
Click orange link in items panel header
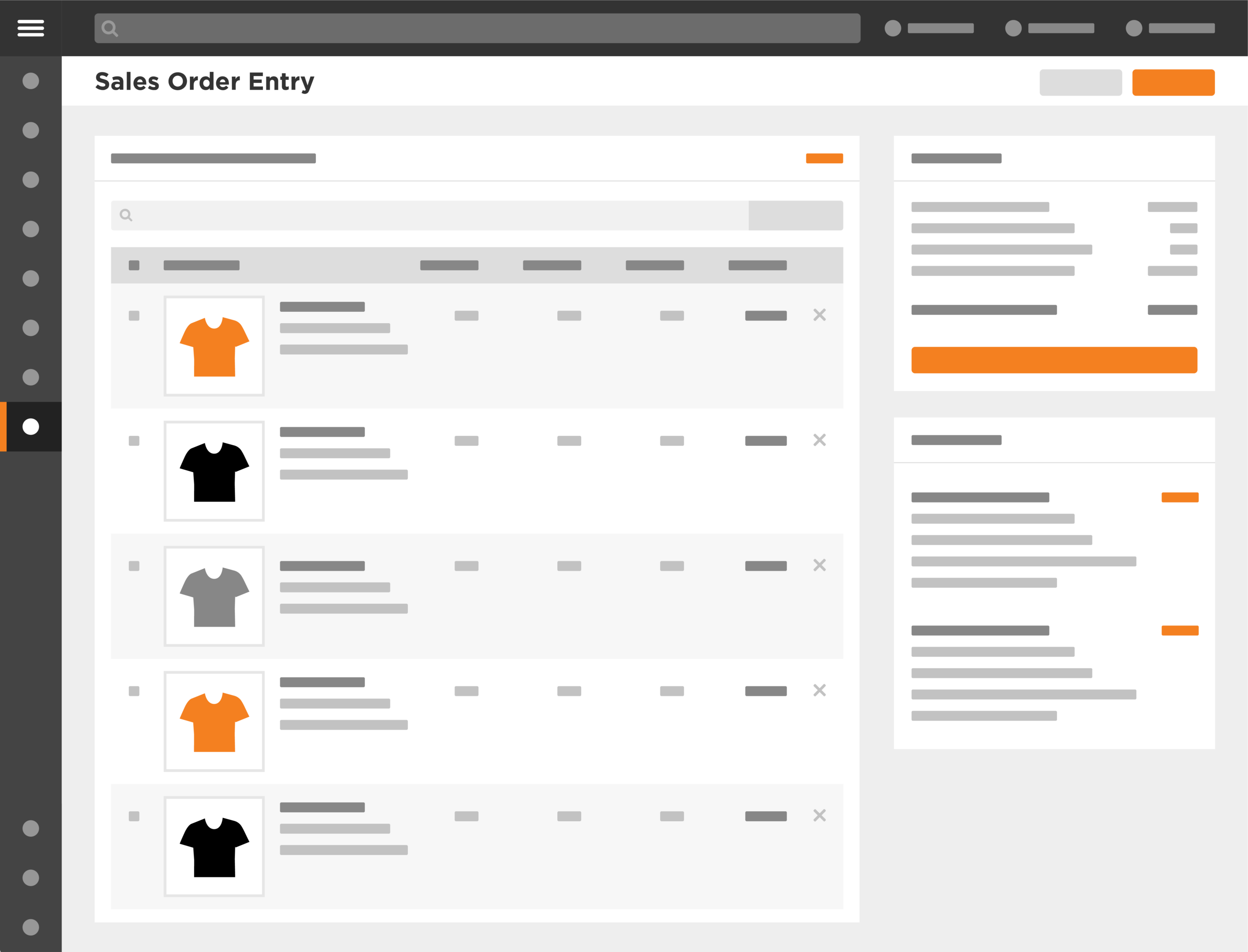coord(824,158)
